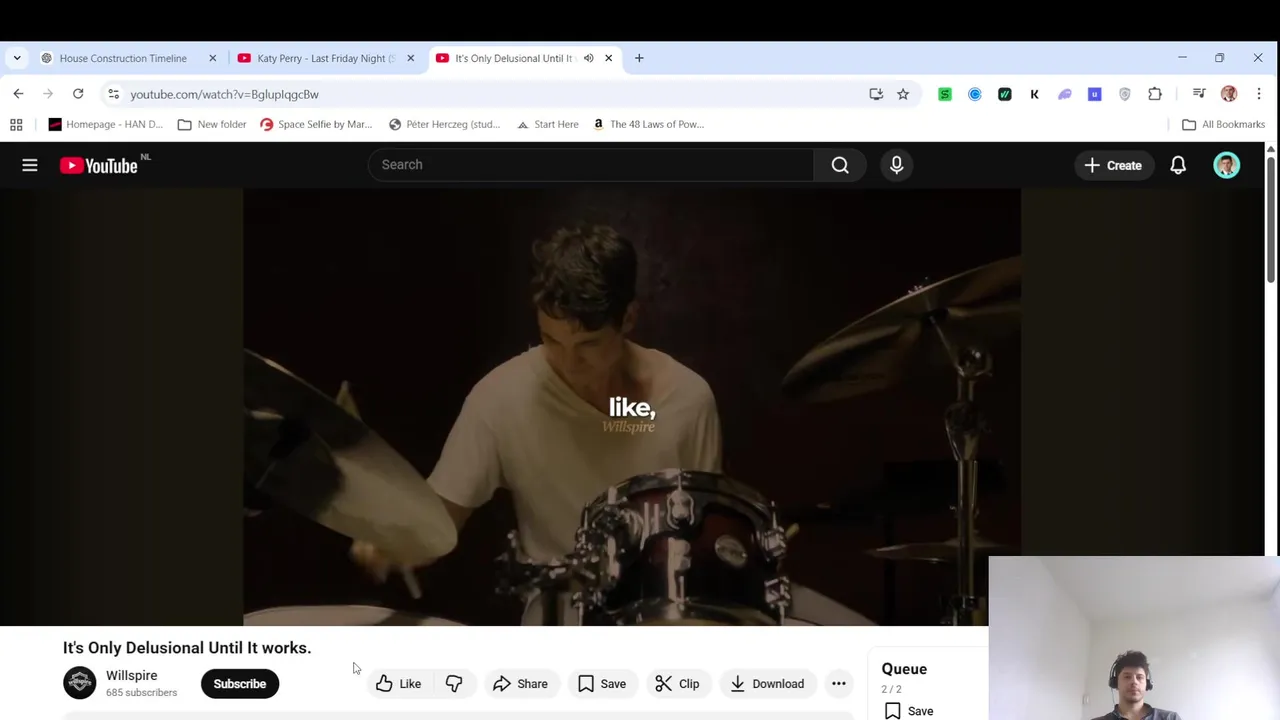The height and width of the screenshot is (720, 1280).
Task: Start voice search with microphone icon
Action: 896,165
